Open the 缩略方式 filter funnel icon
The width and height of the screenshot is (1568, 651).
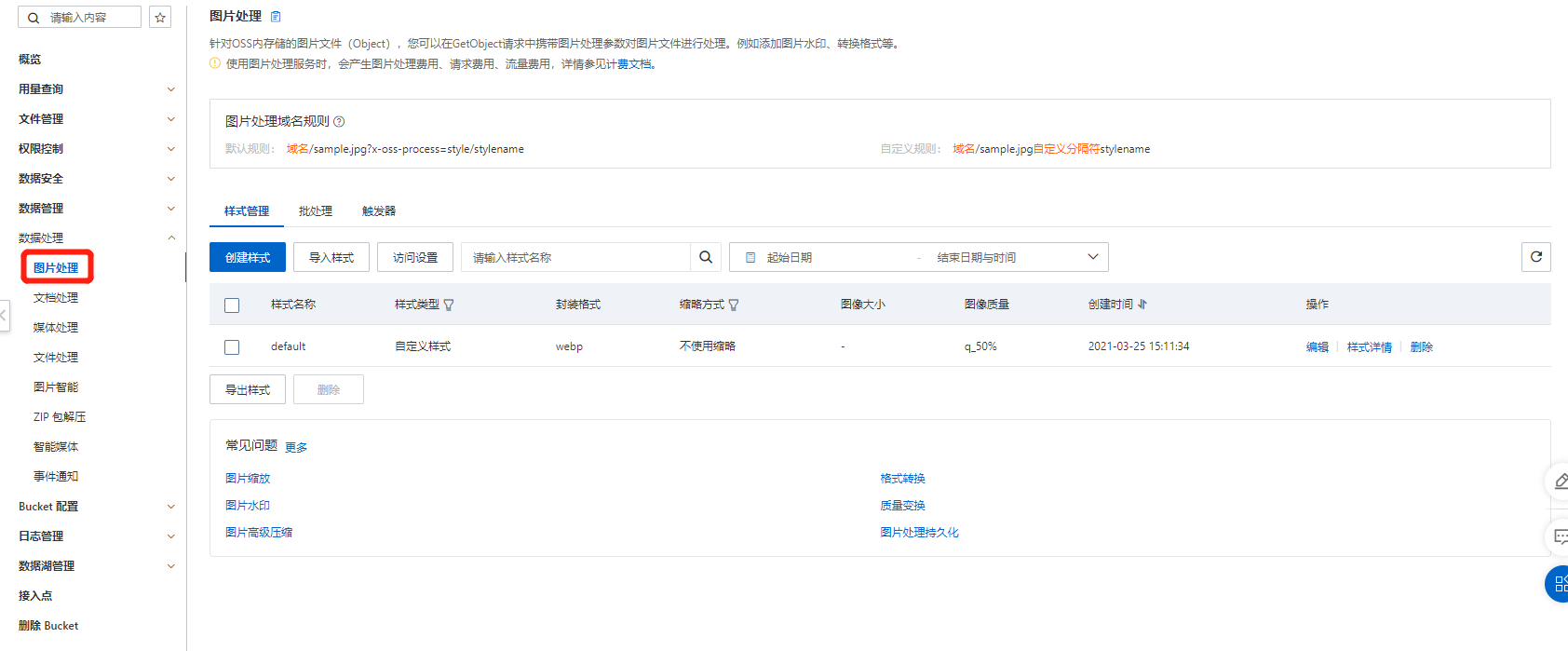(734, 305)
